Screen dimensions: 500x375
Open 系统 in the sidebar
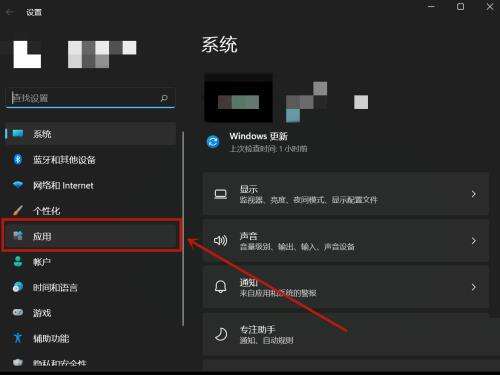[x=91, y=134]
